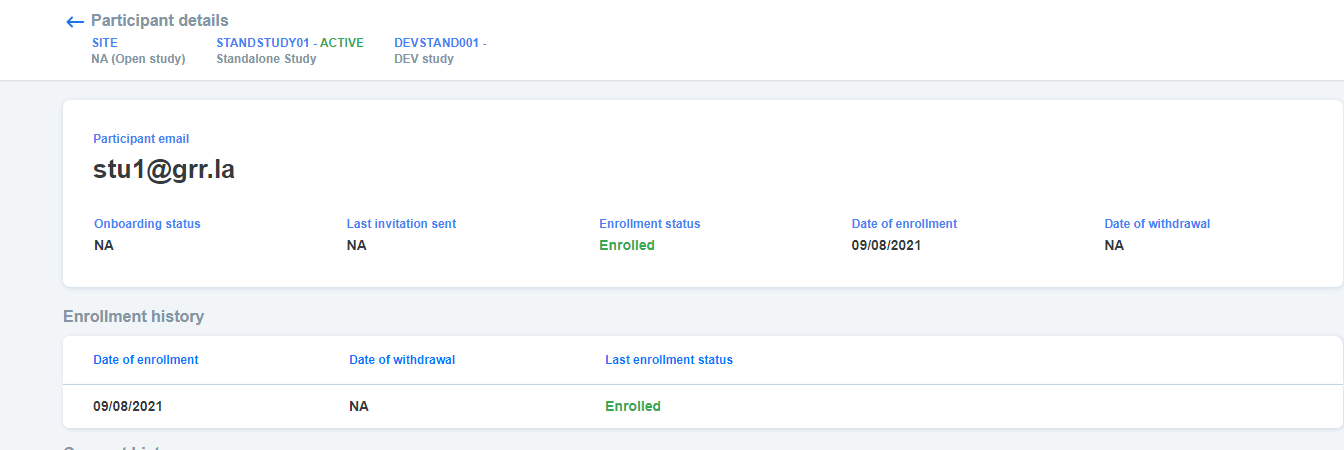Click the DEV study text
This screenshot has height=450, width=1344.
424,59
